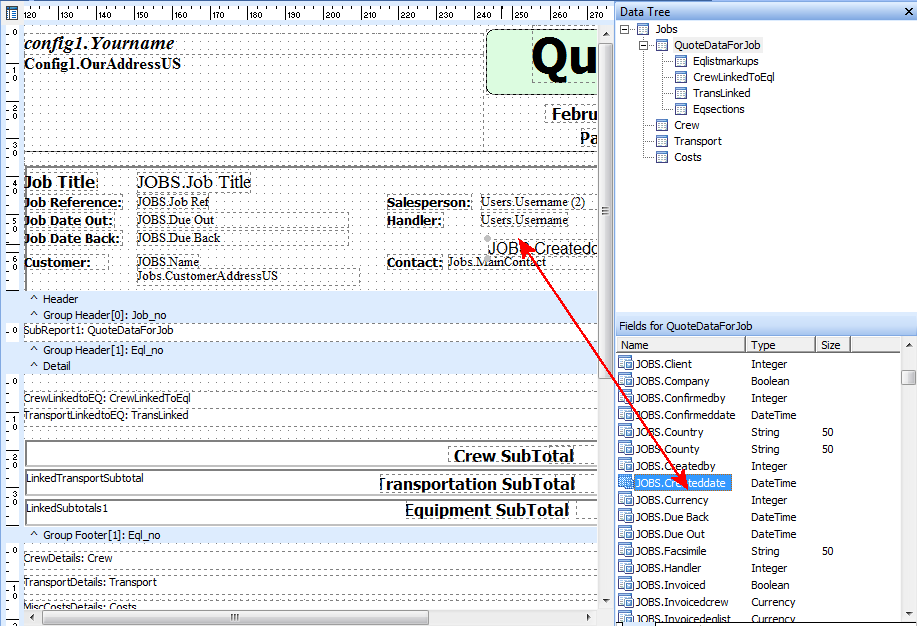Viewport: 917px width, 626px height.
Task: Select the JOBS.Due Back field row
Action: (672, 517)
